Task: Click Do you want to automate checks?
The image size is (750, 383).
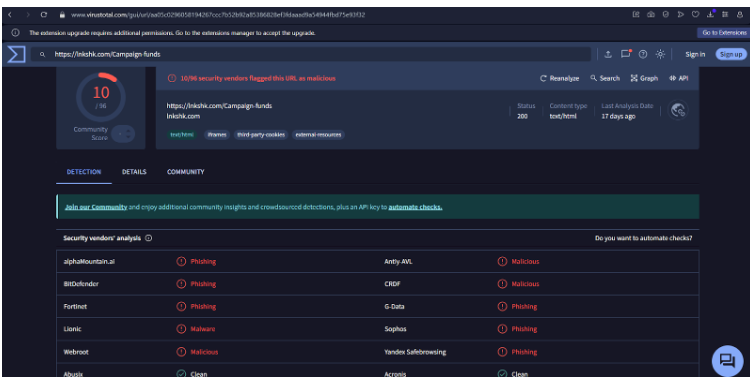Action: click(643, 238)
